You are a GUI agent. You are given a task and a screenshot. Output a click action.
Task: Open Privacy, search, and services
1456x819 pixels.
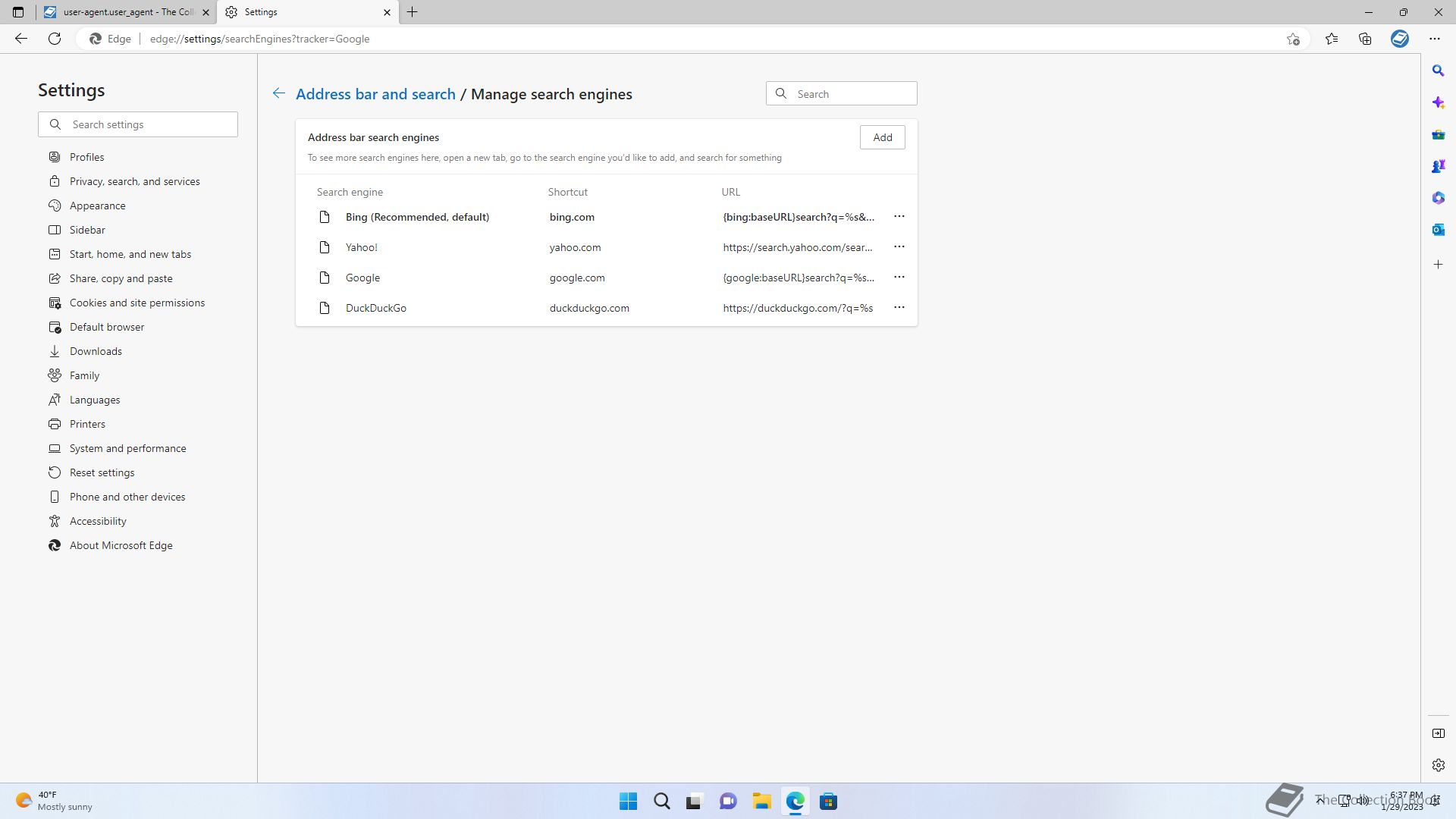[134, 181]
